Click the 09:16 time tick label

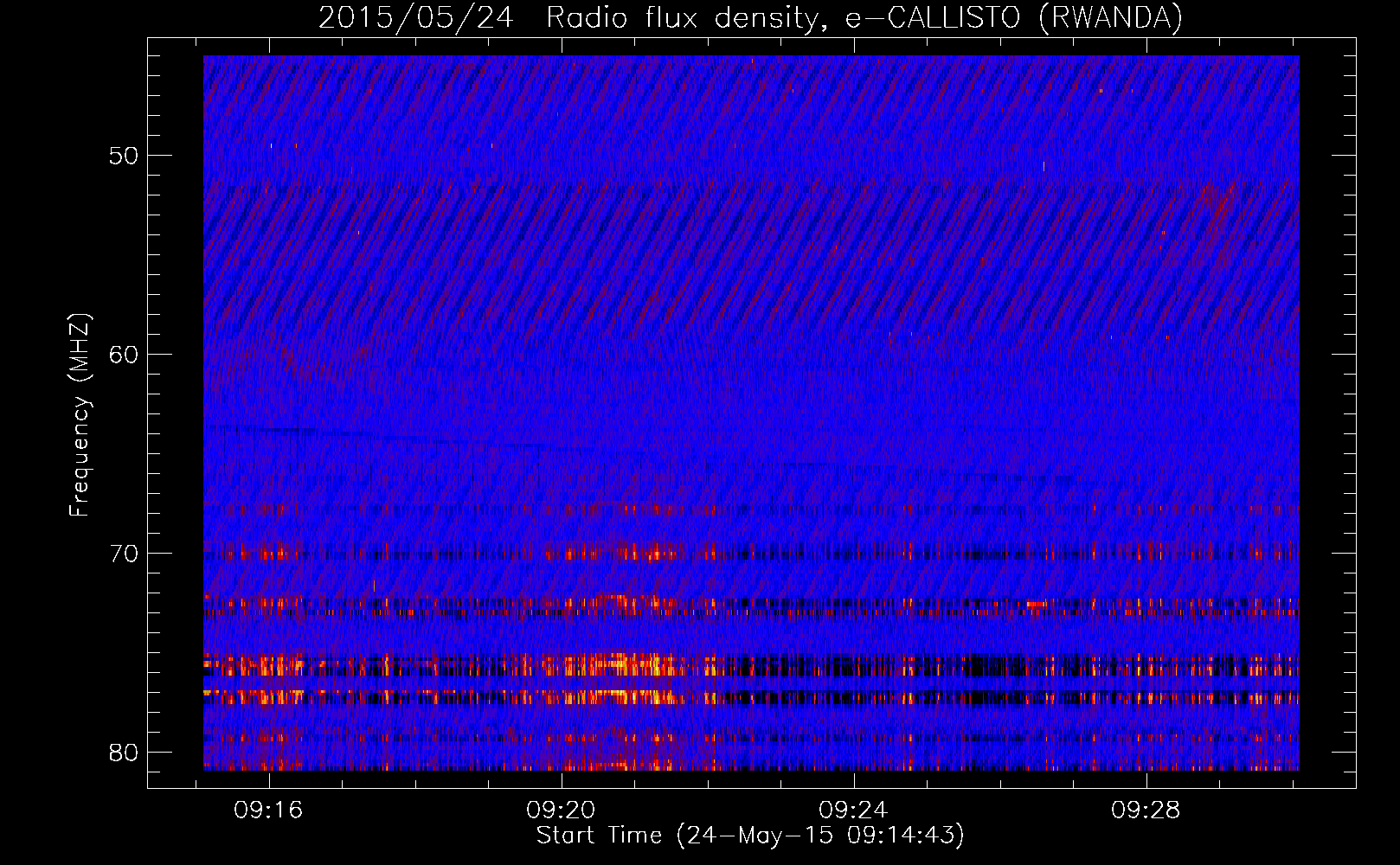268,811
